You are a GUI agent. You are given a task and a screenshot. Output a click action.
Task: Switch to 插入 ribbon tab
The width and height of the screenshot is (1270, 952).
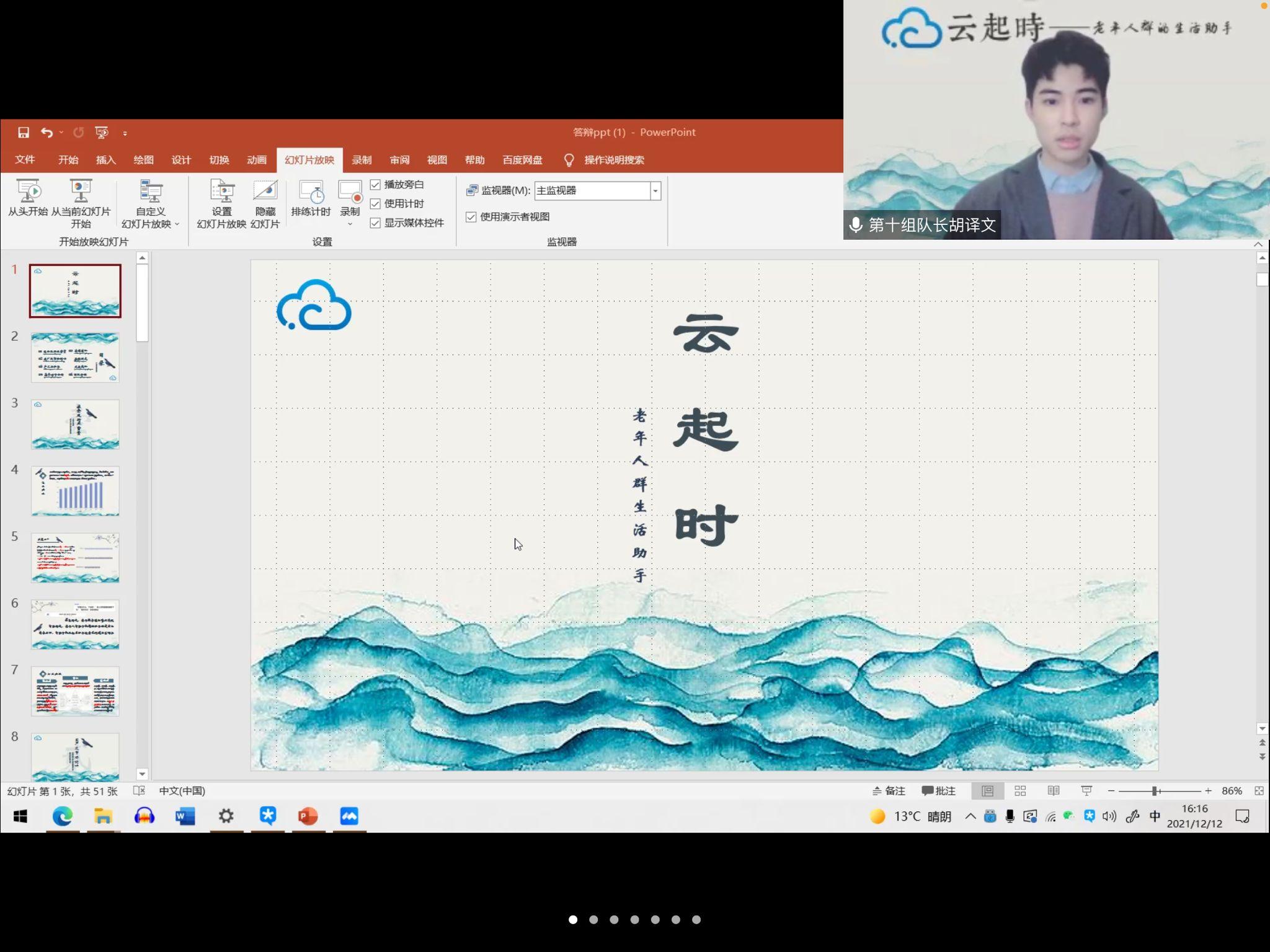click(x=105, y=160)
